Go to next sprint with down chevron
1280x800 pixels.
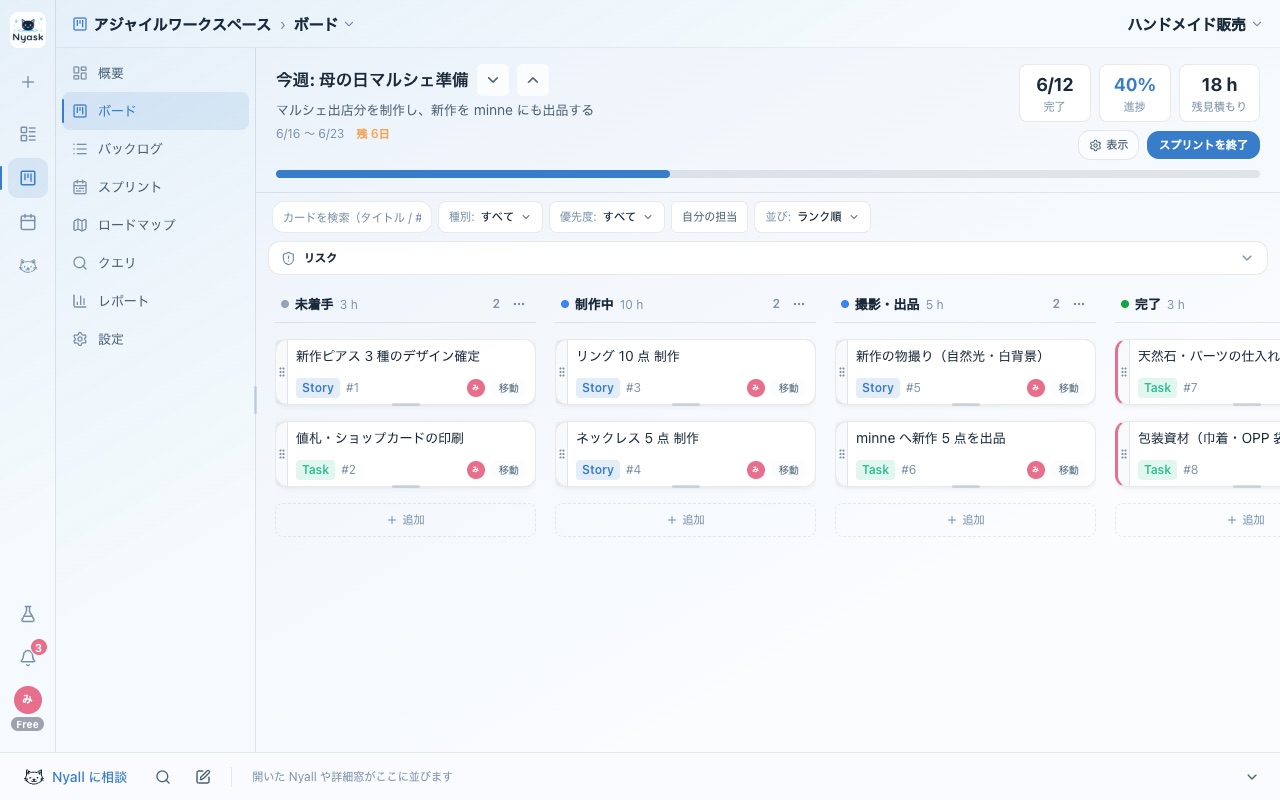[493, 80]
